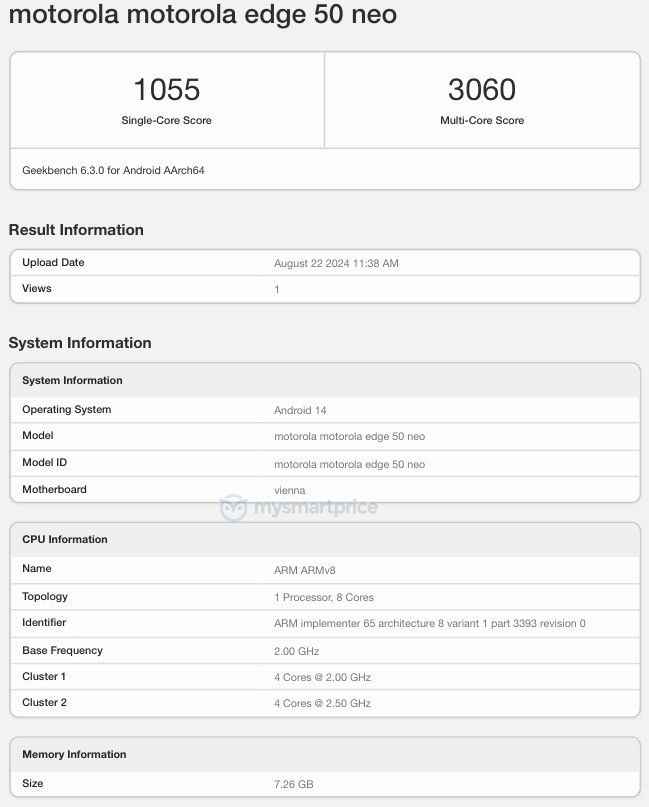Click the 'Model' row label

[x=38, y=435]
